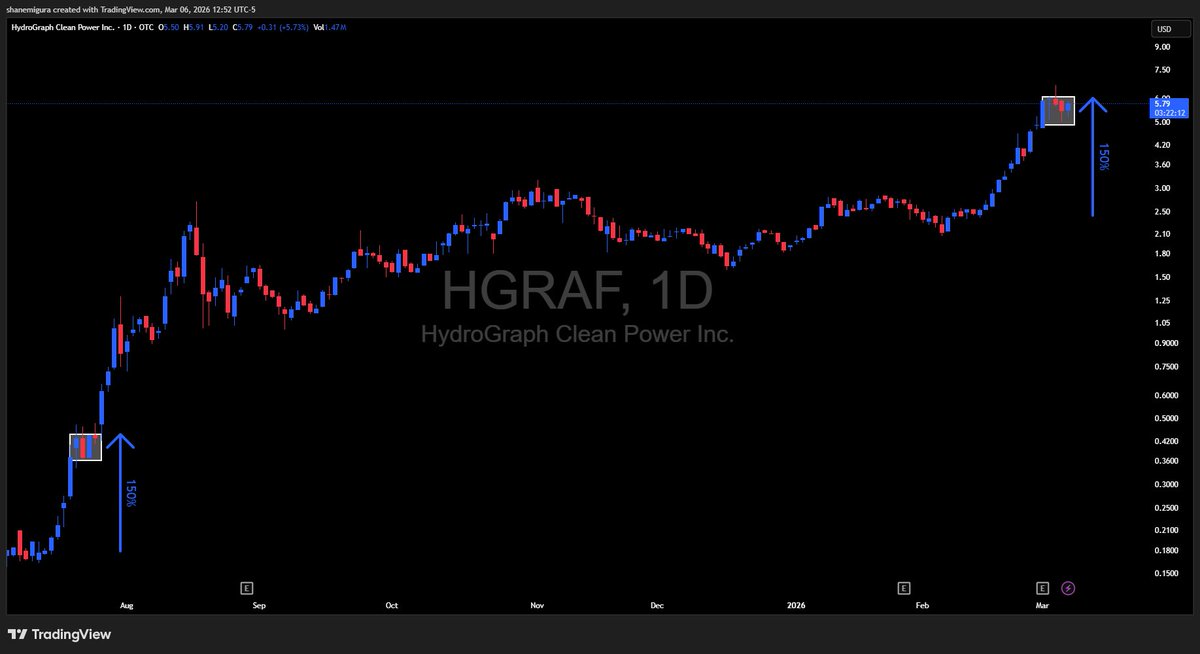Viewport: 1200px width, 654px height.
Task: Click the 0.3000 price axis label
Action: pos(1165,484)
